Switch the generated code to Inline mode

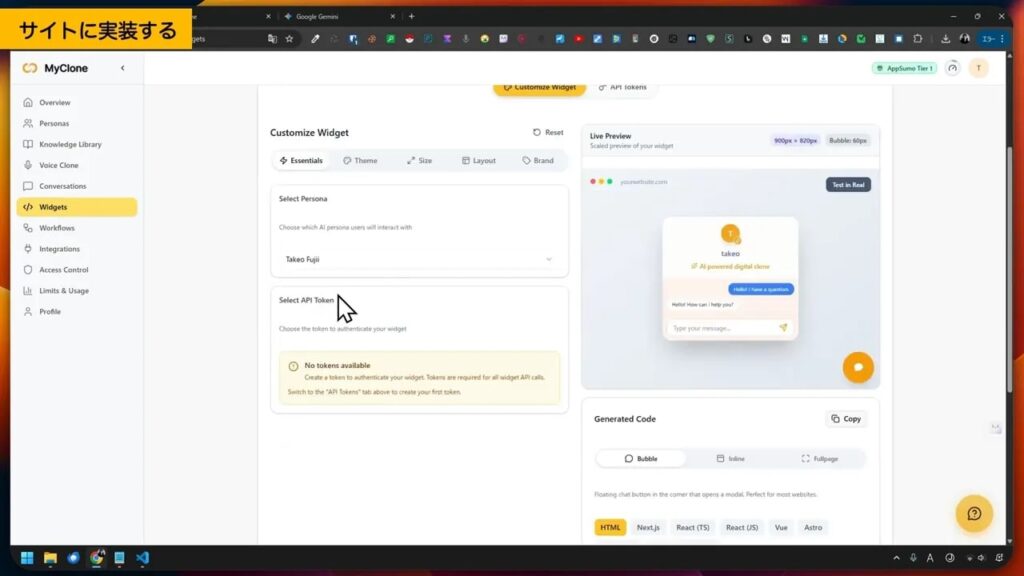point(731,458)
